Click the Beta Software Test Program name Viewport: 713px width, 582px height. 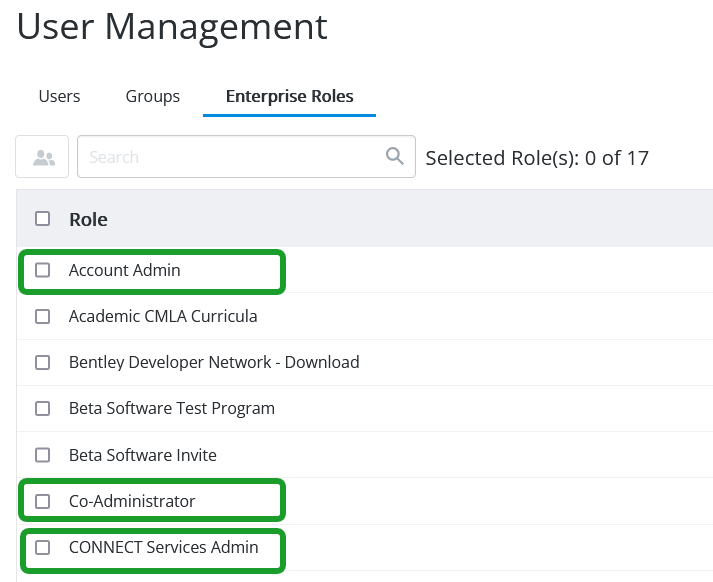tap(171, 408)
